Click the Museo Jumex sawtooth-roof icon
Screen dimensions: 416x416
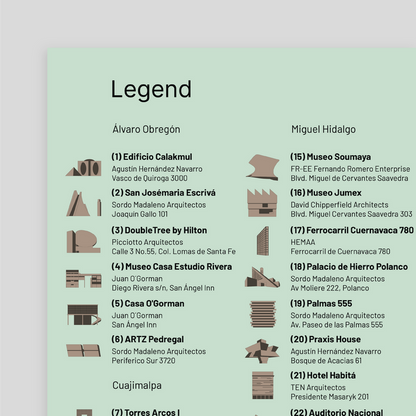tap(262, 203)
